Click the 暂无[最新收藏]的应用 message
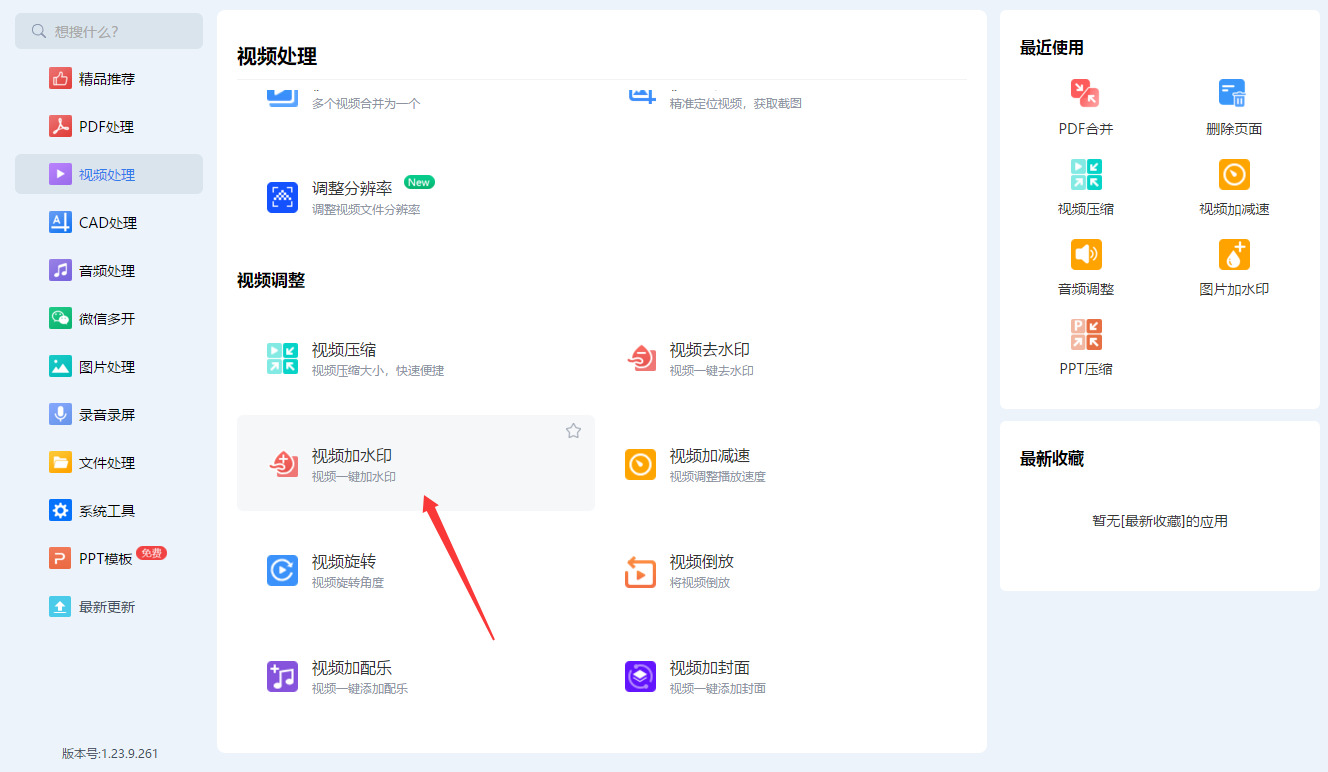The image size is (1328, 772). coord(1160,521)
